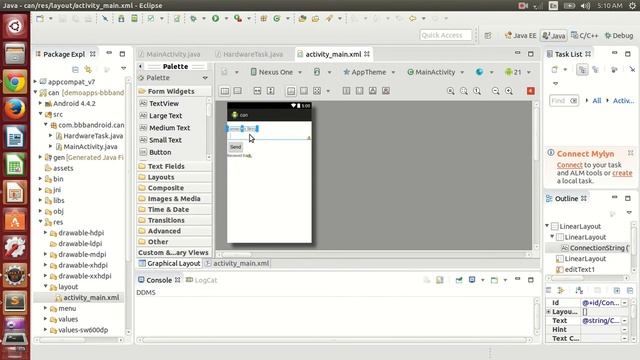The height and width of the screenshot is (360, 640).
Task: Click the Find field in Task List
Action: (564, 100)
